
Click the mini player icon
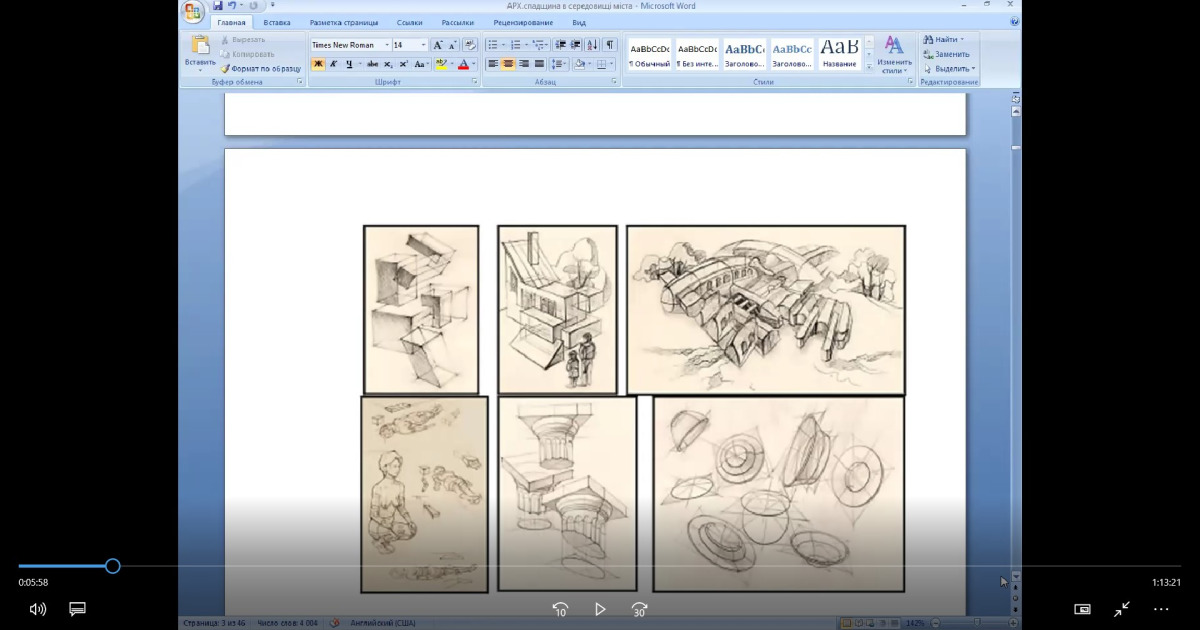click(x=1082, y=609)
